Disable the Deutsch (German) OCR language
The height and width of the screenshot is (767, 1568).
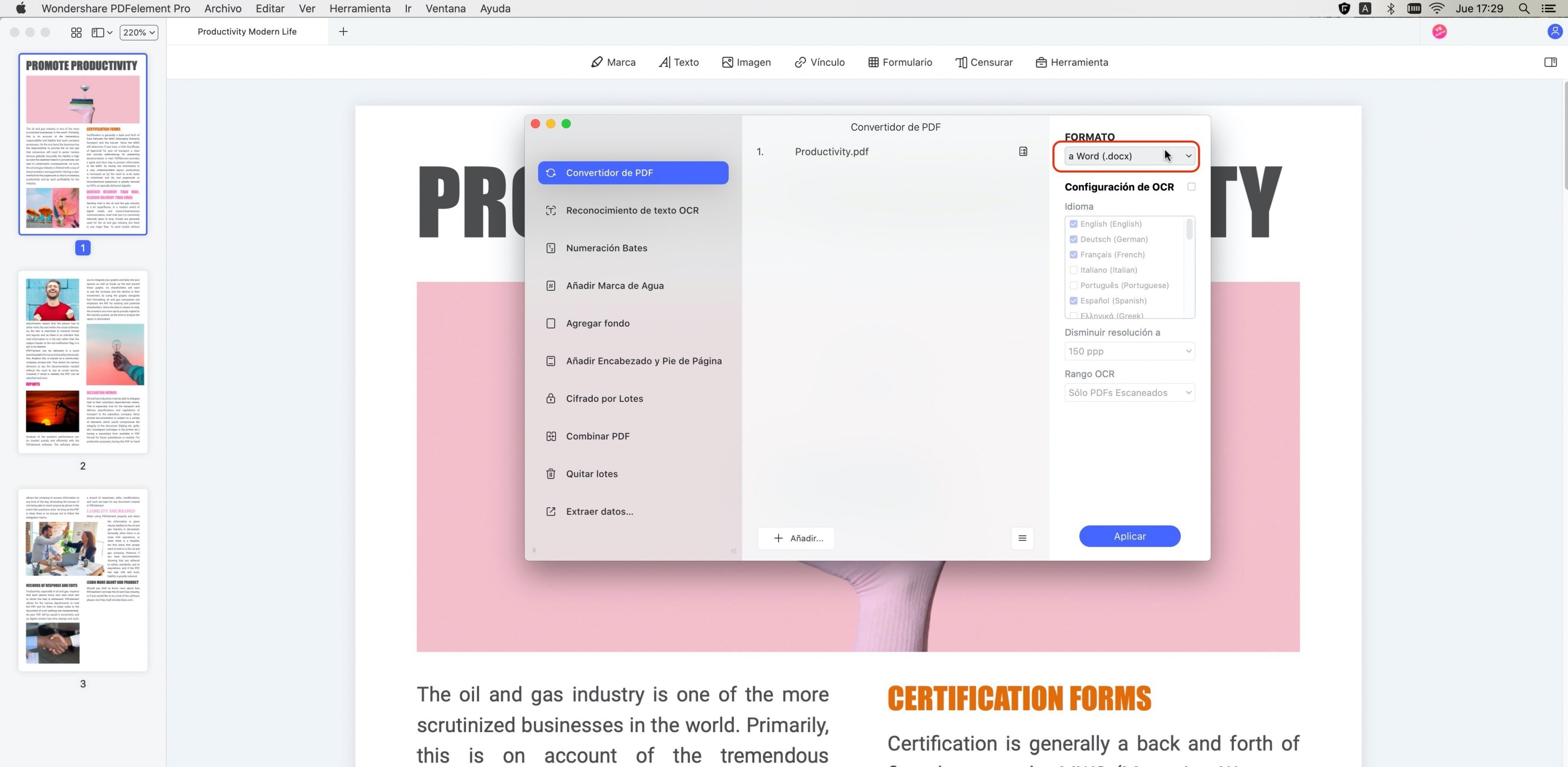(x=1074, y=239)
